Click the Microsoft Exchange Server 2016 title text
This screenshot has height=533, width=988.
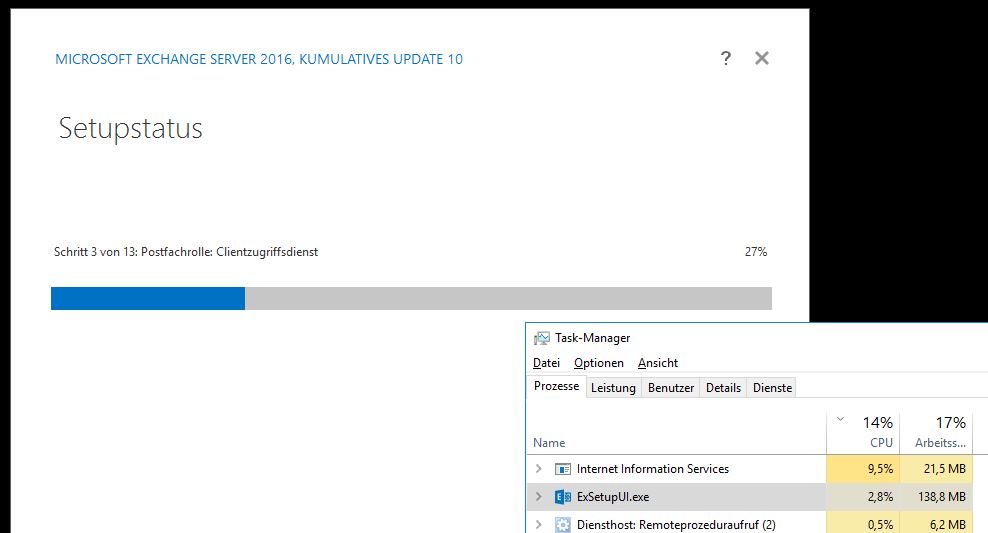(259, 59)
